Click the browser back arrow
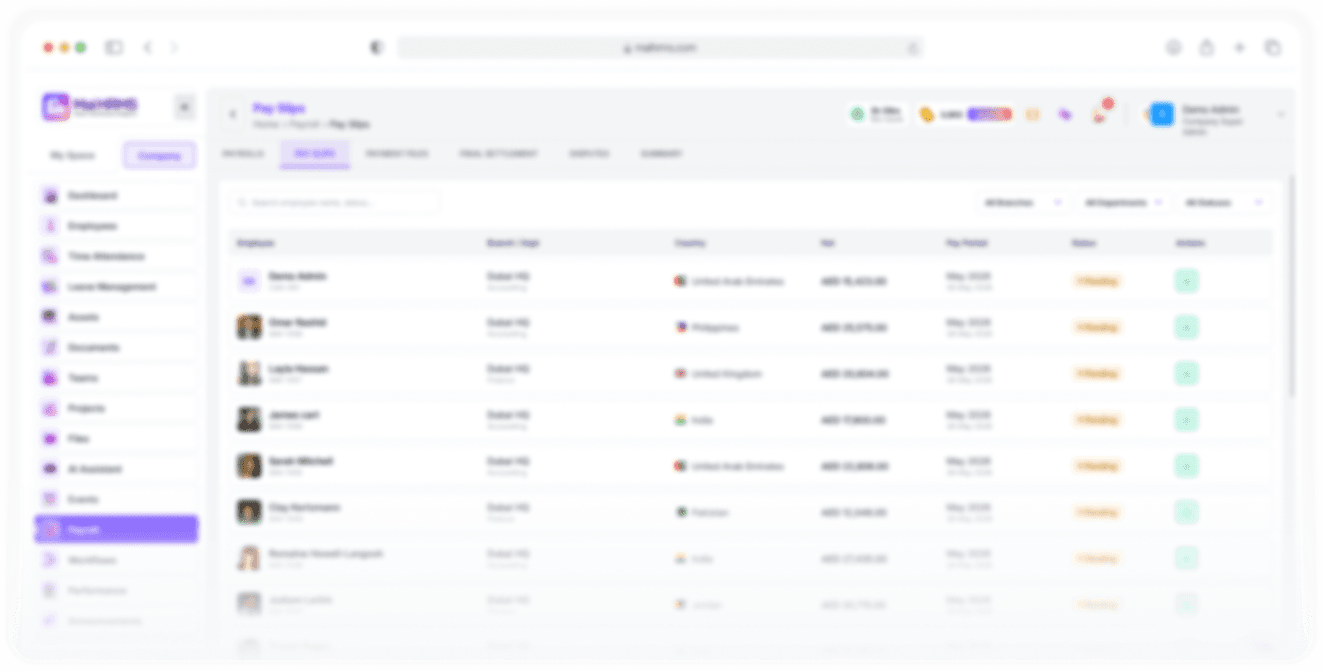1323x671 pixels. click(x=147, y=47)
